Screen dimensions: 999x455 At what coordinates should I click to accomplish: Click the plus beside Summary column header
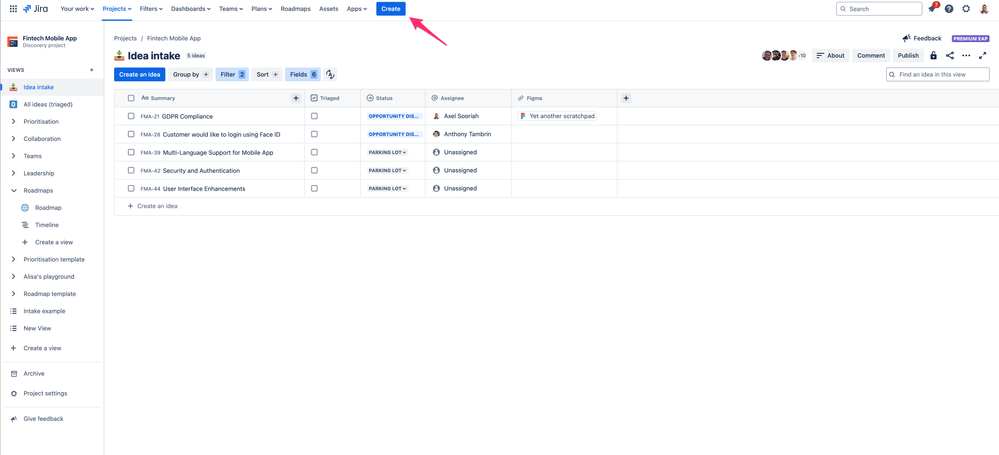click(x=296, y=98)
